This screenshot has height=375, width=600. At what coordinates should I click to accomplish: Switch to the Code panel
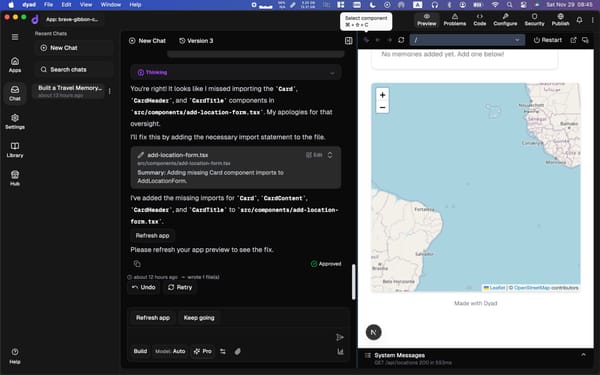coord(479,20)
